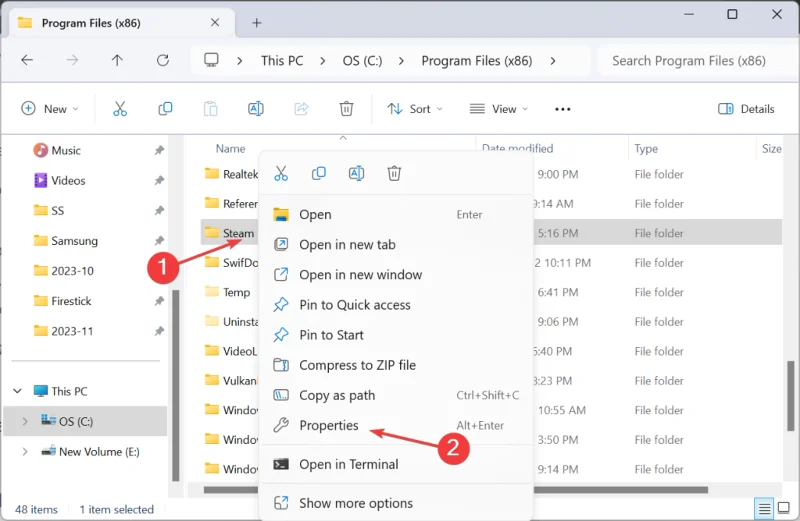Image resolution: width=800 pixels, height=521 pixels.
Task: Click the toolbar Paste icon
Action: tap(210, 109)
